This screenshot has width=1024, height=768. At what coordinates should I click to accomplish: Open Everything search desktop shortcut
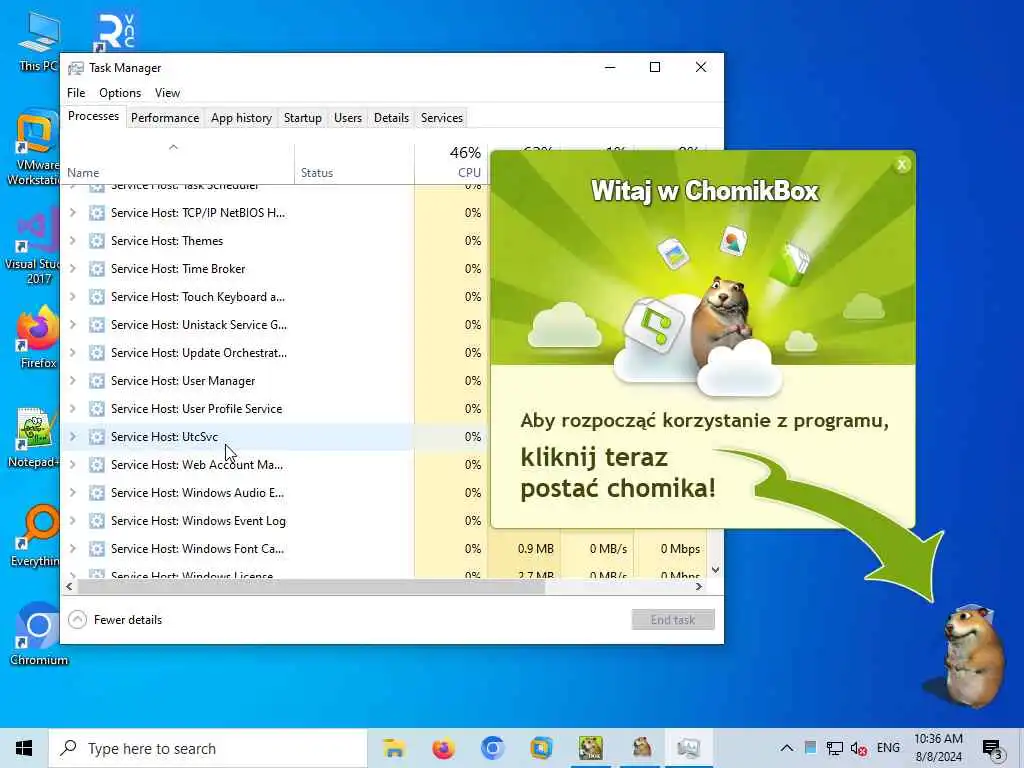tap(38, 537)
